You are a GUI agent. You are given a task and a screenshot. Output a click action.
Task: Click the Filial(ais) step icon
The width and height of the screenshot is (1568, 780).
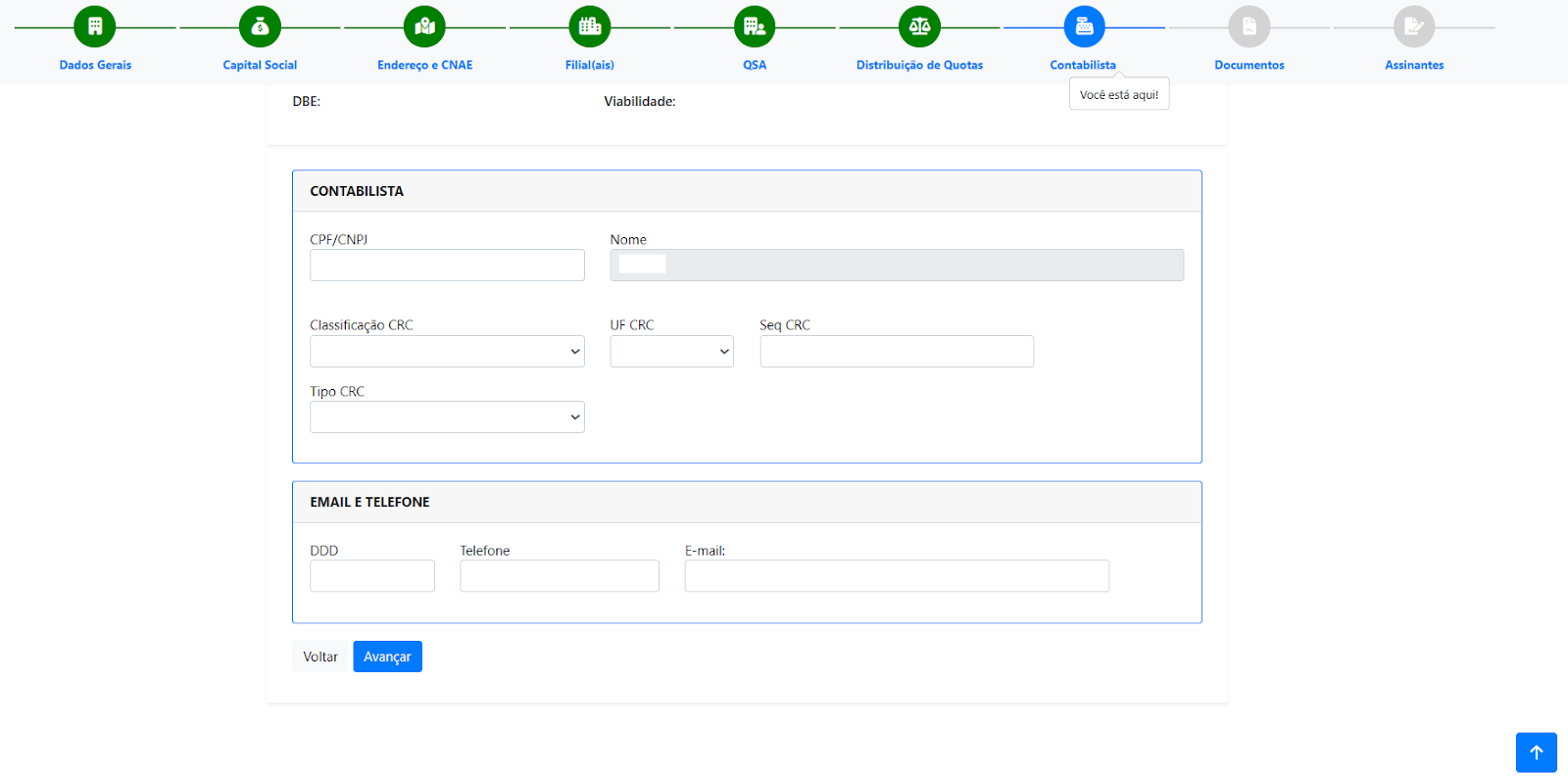coord(590,26)
